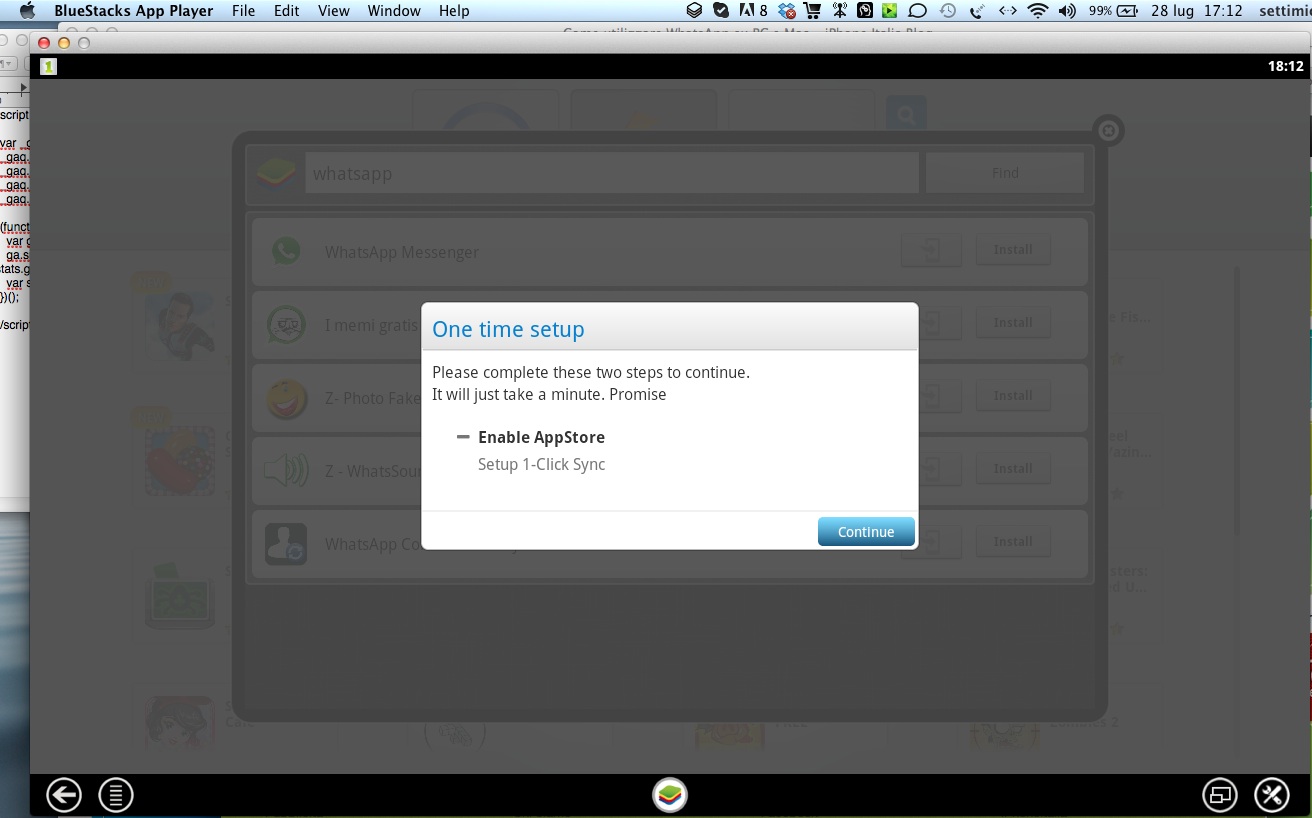Click the 18:12 Android clock
The width and height of the screenshot is (1312, 818).
[x=1285, y=67]
